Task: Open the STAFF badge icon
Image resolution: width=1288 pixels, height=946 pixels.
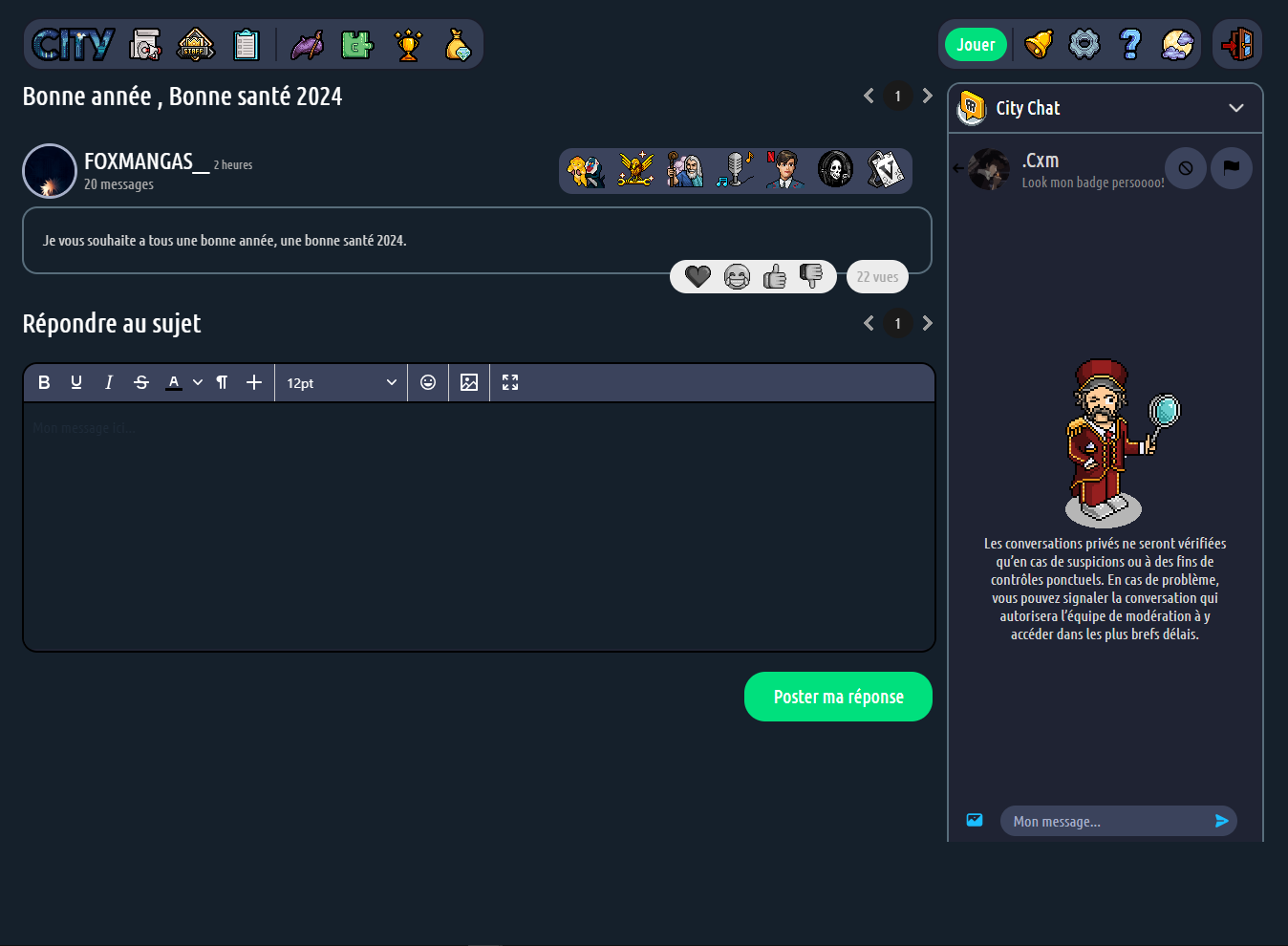Action: [196, 44]
